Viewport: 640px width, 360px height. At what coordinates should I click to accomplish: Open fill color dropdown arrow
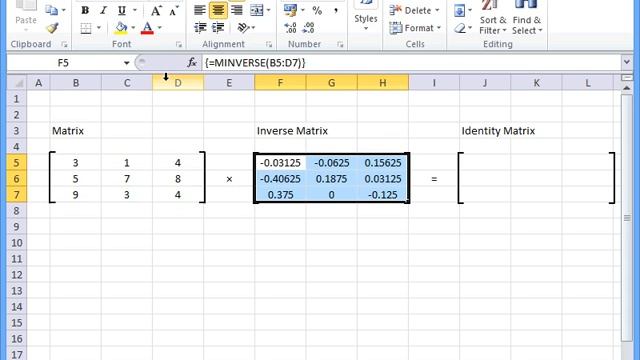point(133,28)
